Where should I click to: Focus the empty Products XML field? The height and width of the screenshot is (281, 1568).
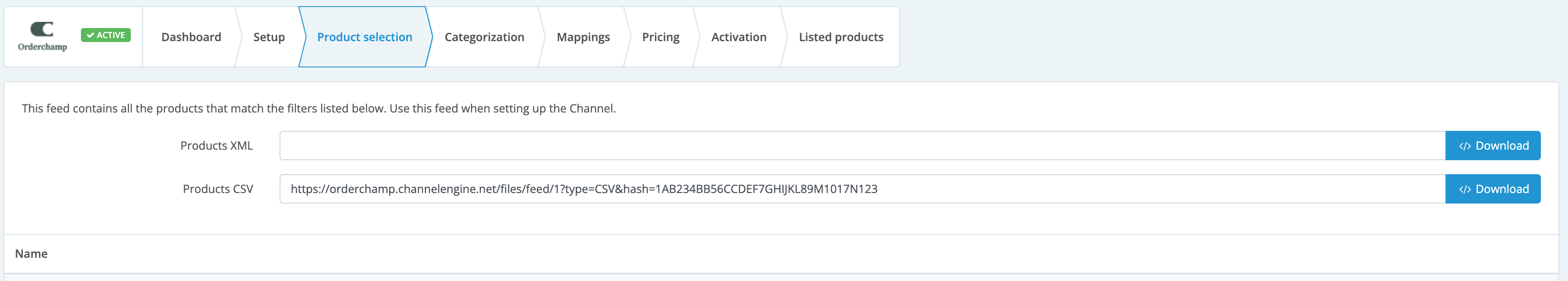click(x=862, y=146)
